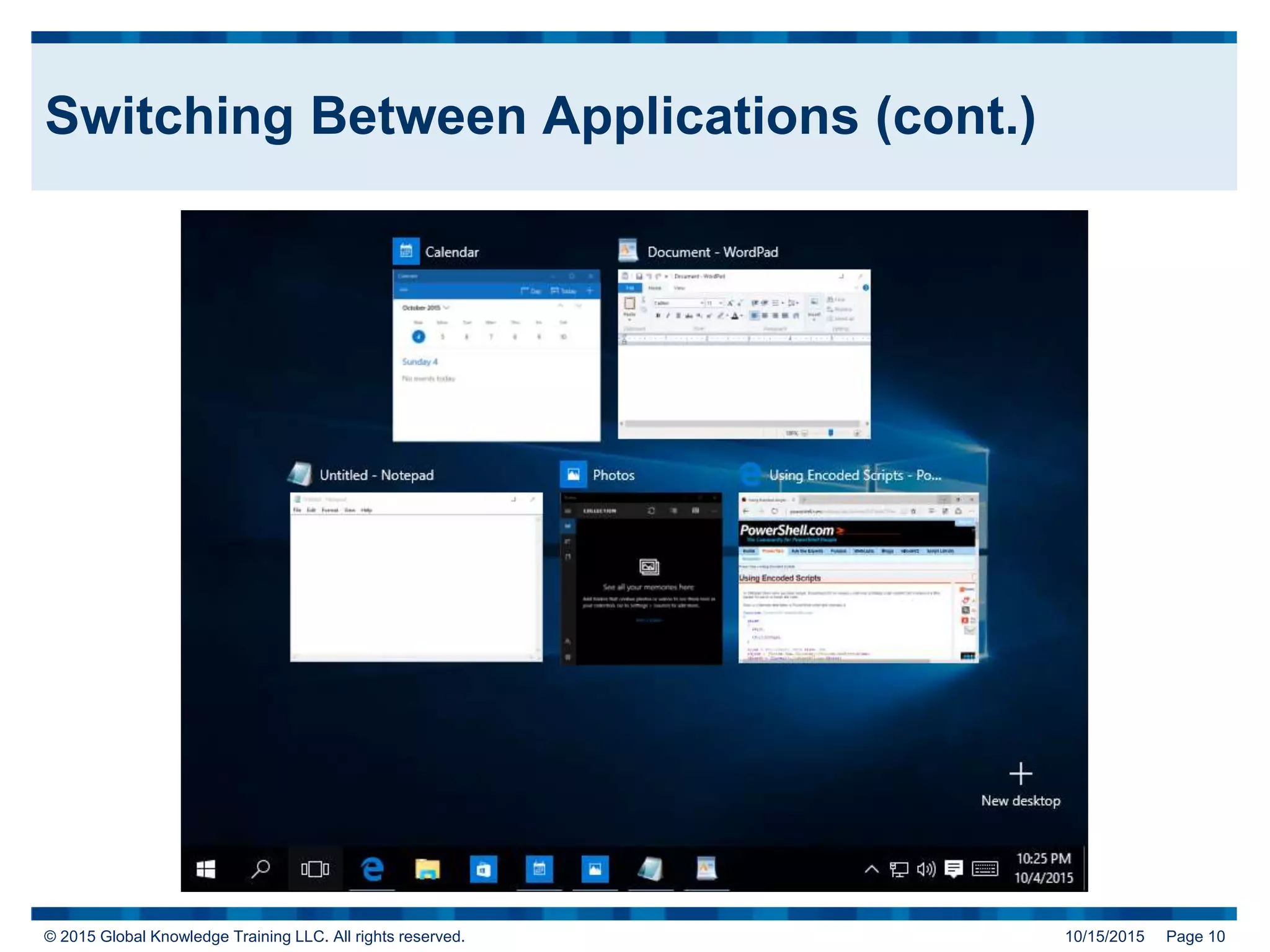This screenshot has height=952, width=1270.
Task: Click the Photos taskbar icon
Action: click(x=595, y=869)
